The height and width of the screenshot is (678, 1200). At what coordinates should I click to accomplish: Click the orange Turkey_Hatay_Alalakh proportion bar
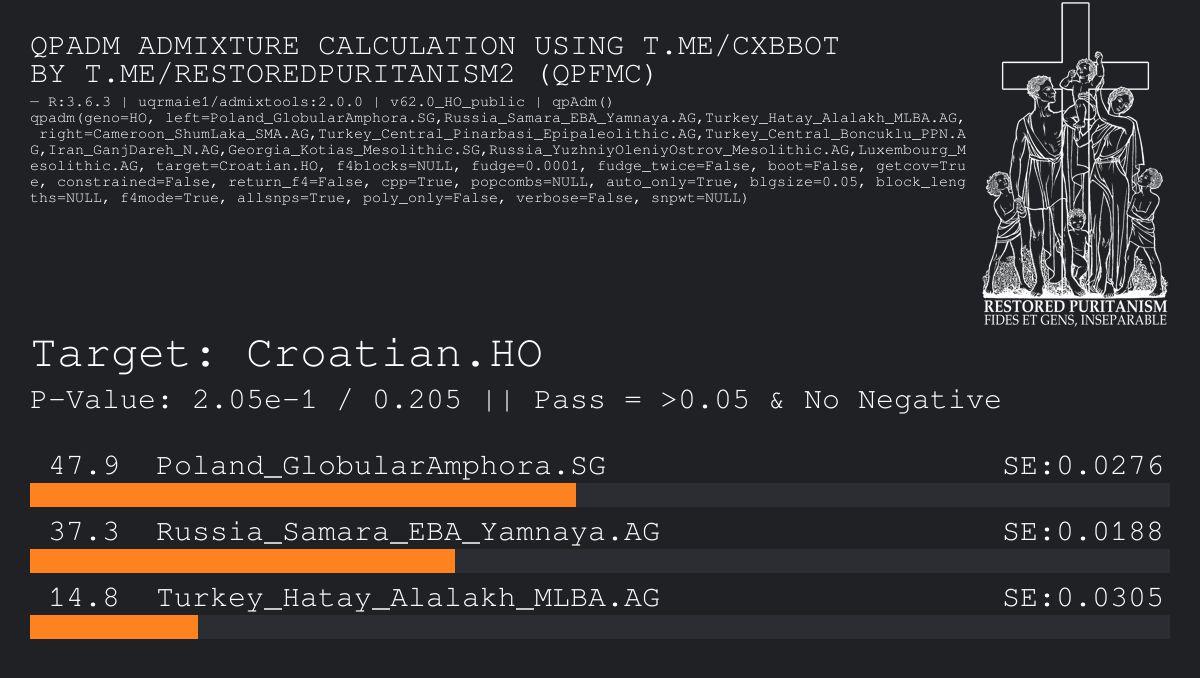pyautogui.click(x=114, y=627)
